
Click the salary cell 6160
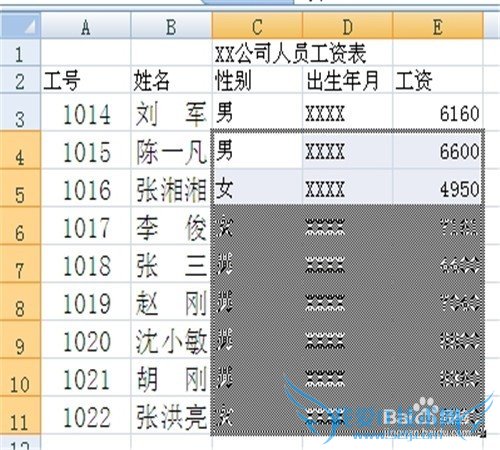pyautogui.click(x=438, y=112)
